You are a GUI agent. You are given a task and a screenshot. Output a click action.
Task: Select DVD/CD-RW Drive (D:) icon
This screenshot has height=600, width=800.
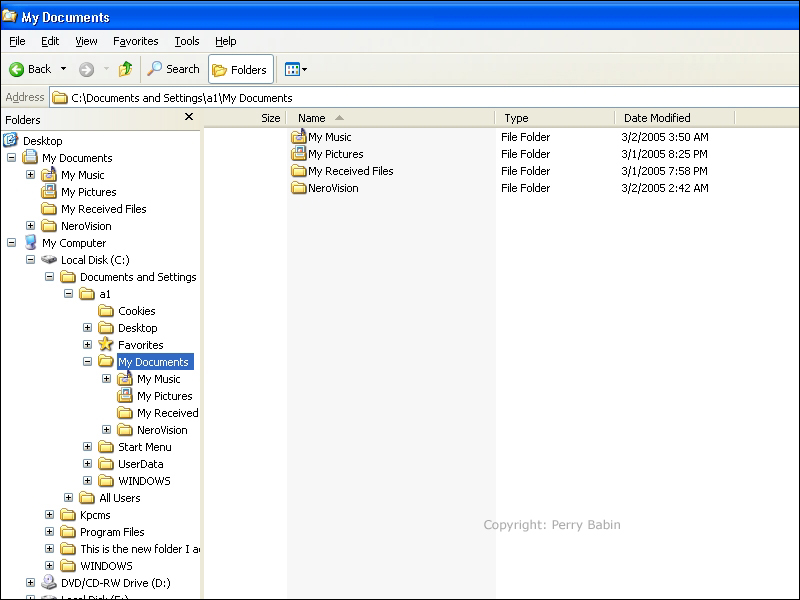(49, 582)
